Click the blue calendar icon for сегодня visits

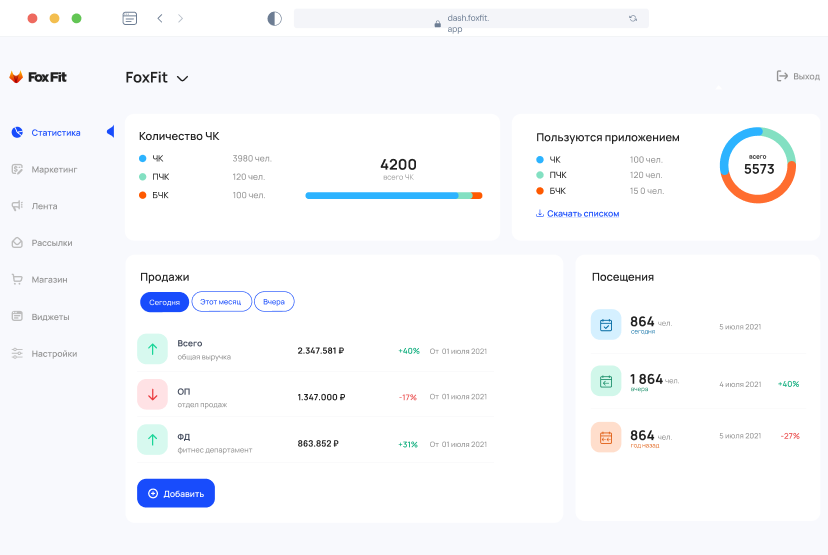tap(606, 325)
